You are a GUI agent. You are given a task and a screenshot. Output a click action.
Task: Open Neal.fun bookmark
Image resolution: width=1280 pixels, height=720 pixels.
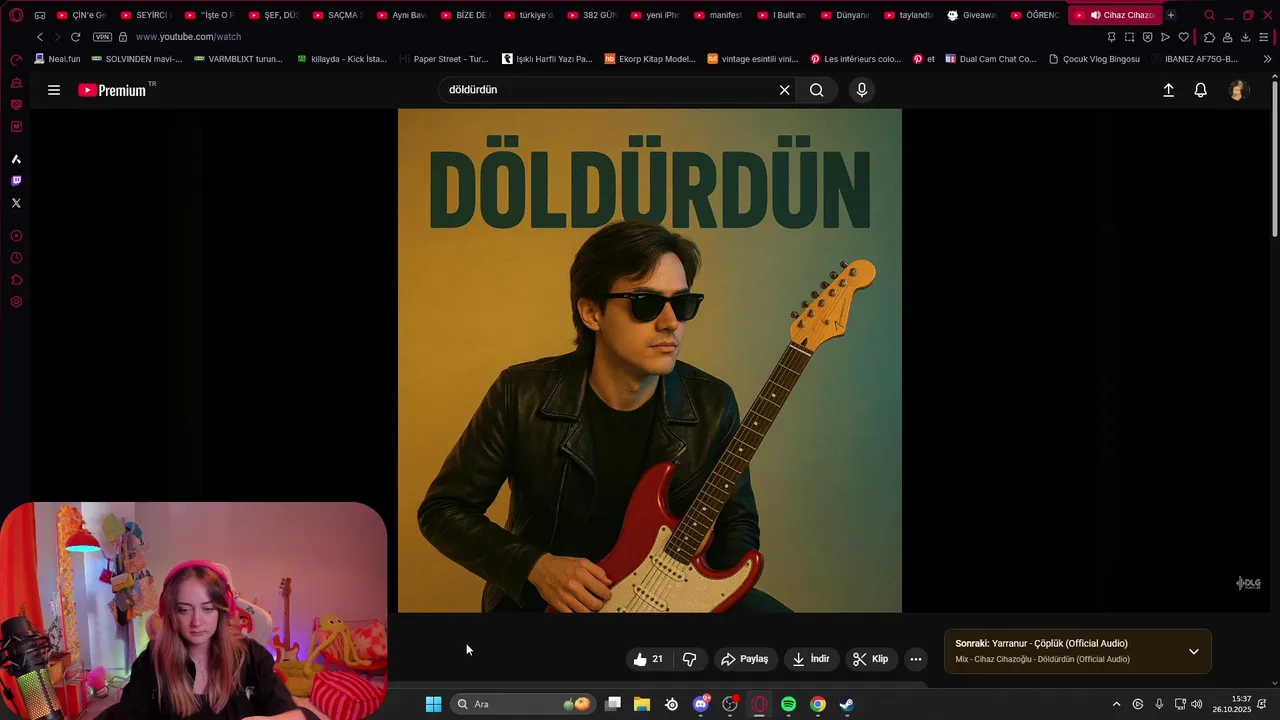(57, 59)
